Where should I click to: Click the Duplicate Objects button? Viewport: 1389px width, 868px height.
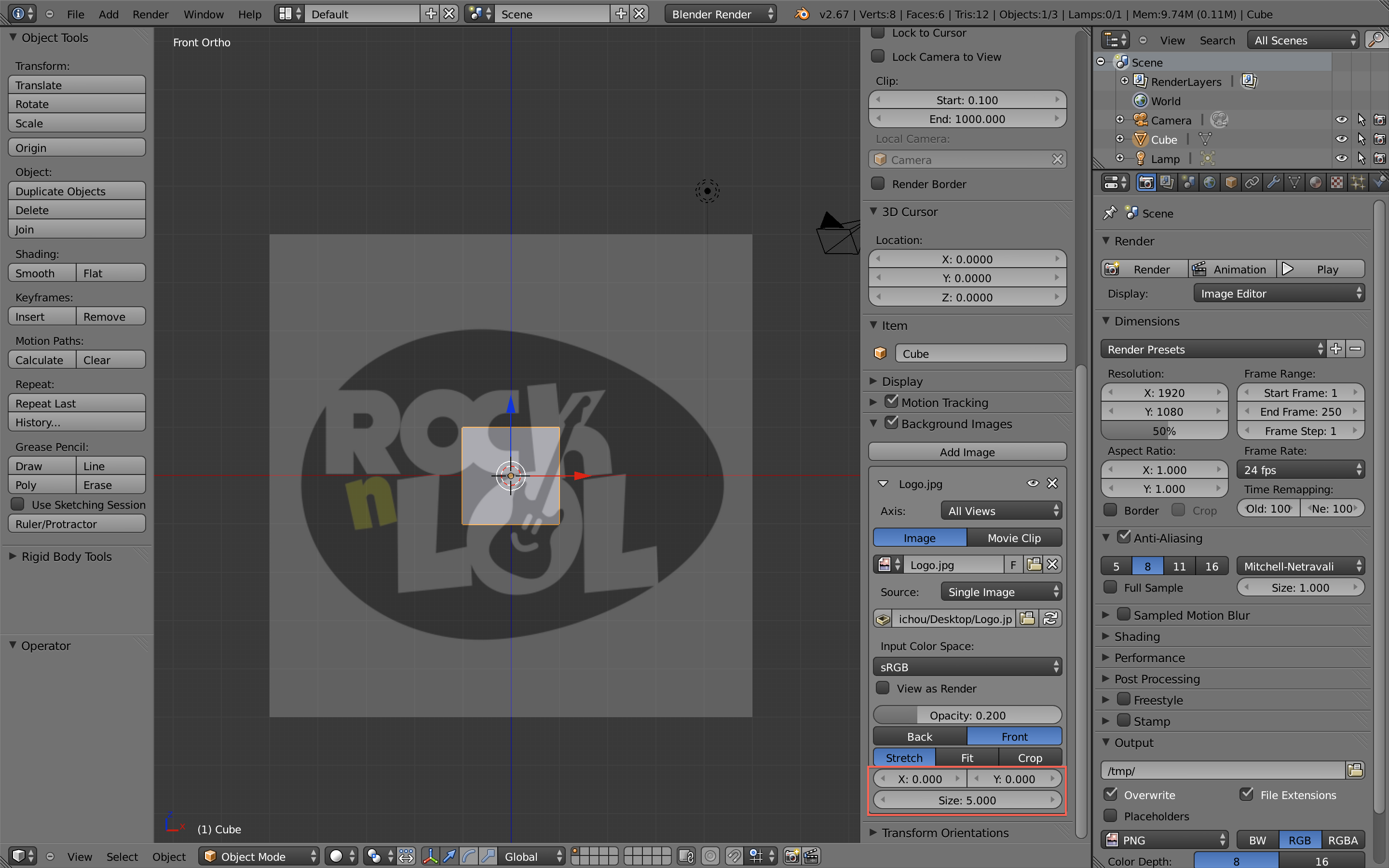click(x=77, y=190)
